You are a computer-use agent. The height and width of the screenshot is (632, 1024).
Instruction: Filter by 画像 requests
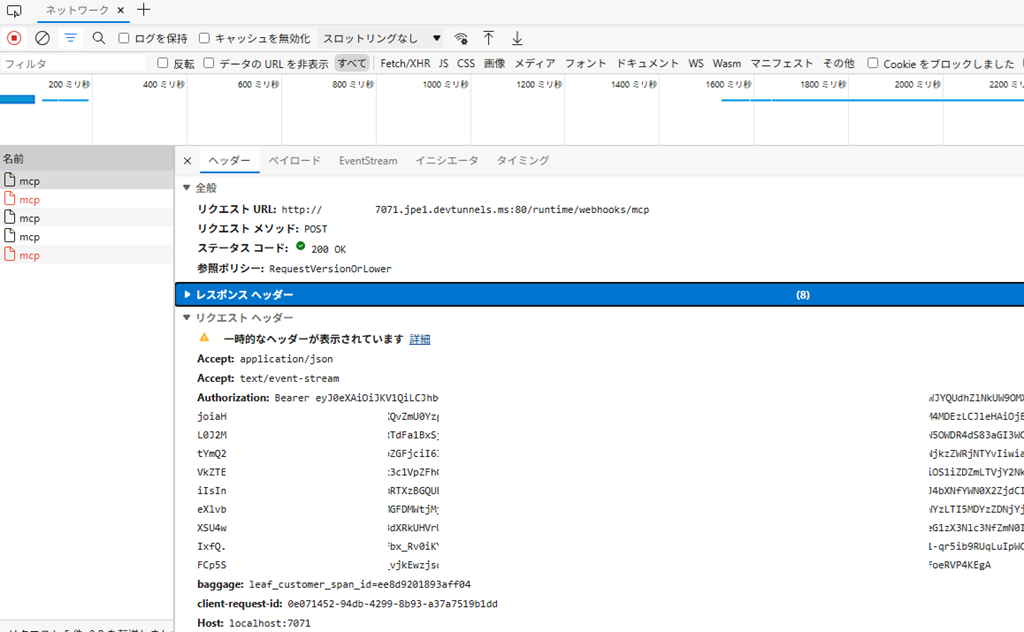(494, 63)
